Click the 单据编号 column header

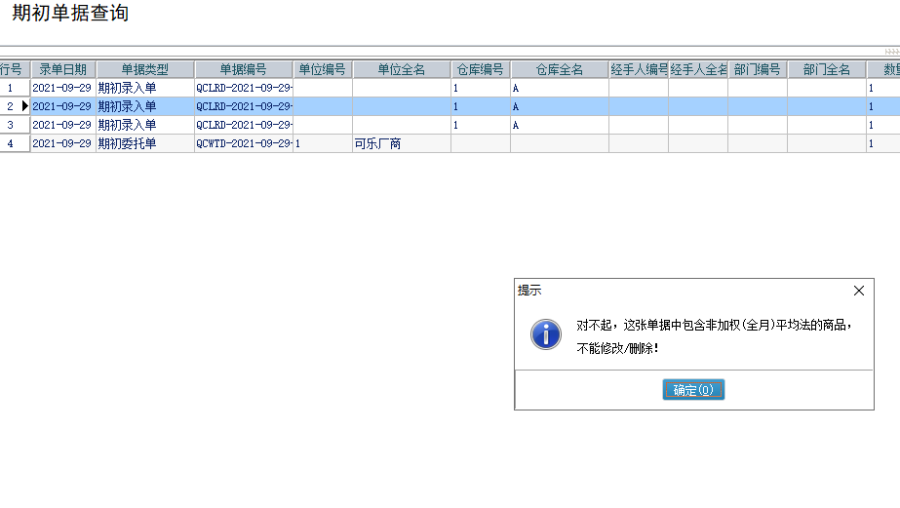[243, 70]
